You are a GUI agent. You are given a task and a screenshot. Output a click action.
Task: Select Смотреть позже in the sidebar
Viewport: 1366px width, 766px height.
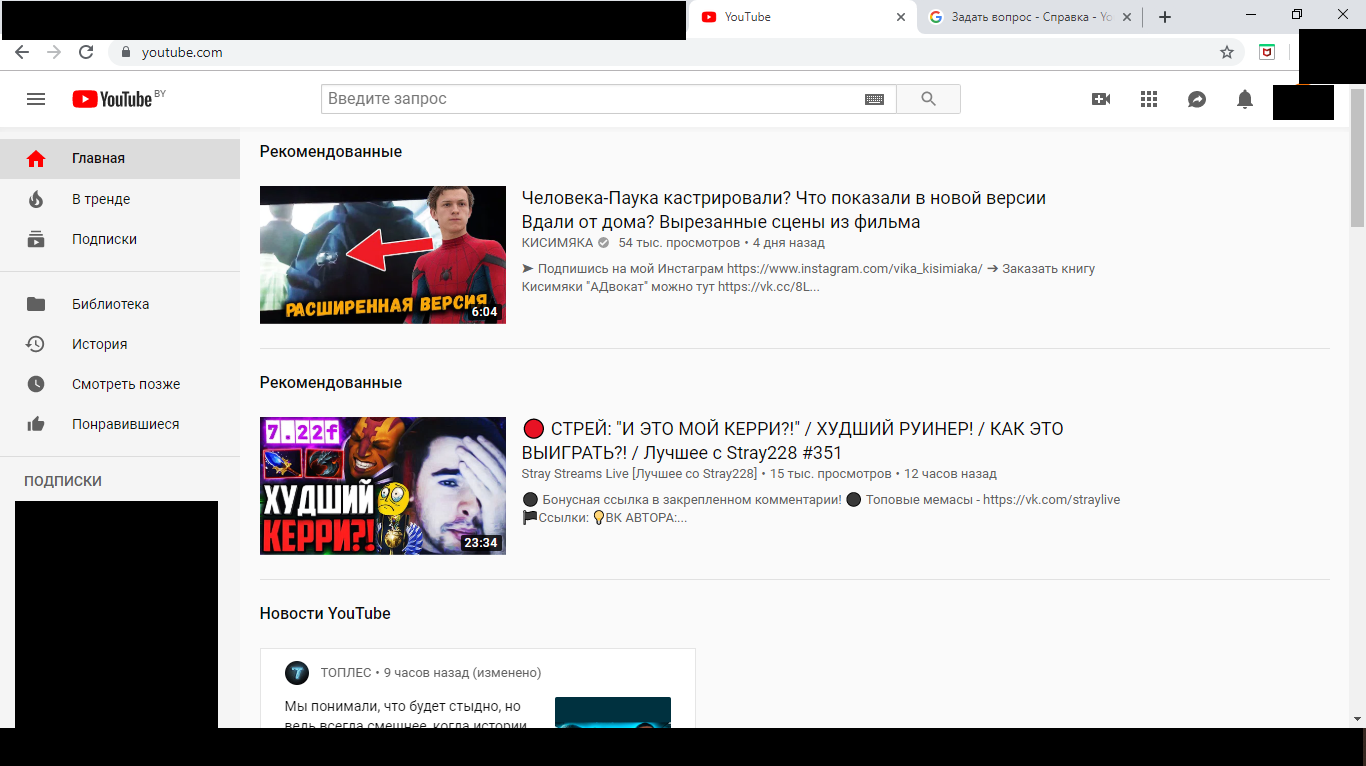(120, 384)
